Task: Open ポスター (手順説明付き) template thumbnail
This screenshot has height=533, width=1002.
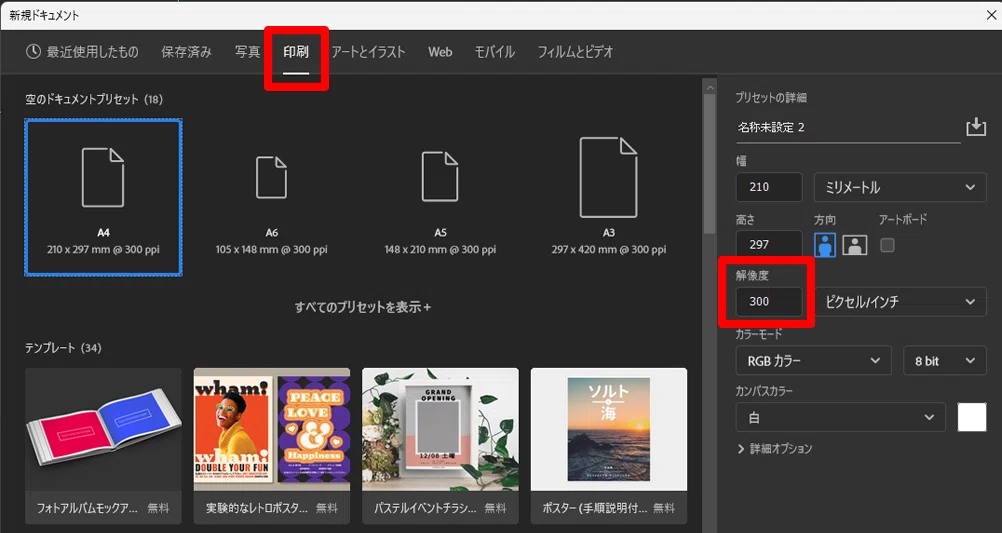Action: point(609,429)
